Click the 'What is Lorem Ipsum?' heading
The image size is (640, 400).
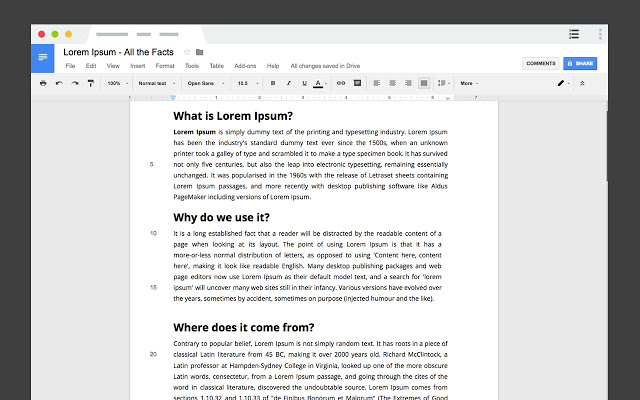tap(233, 116)
